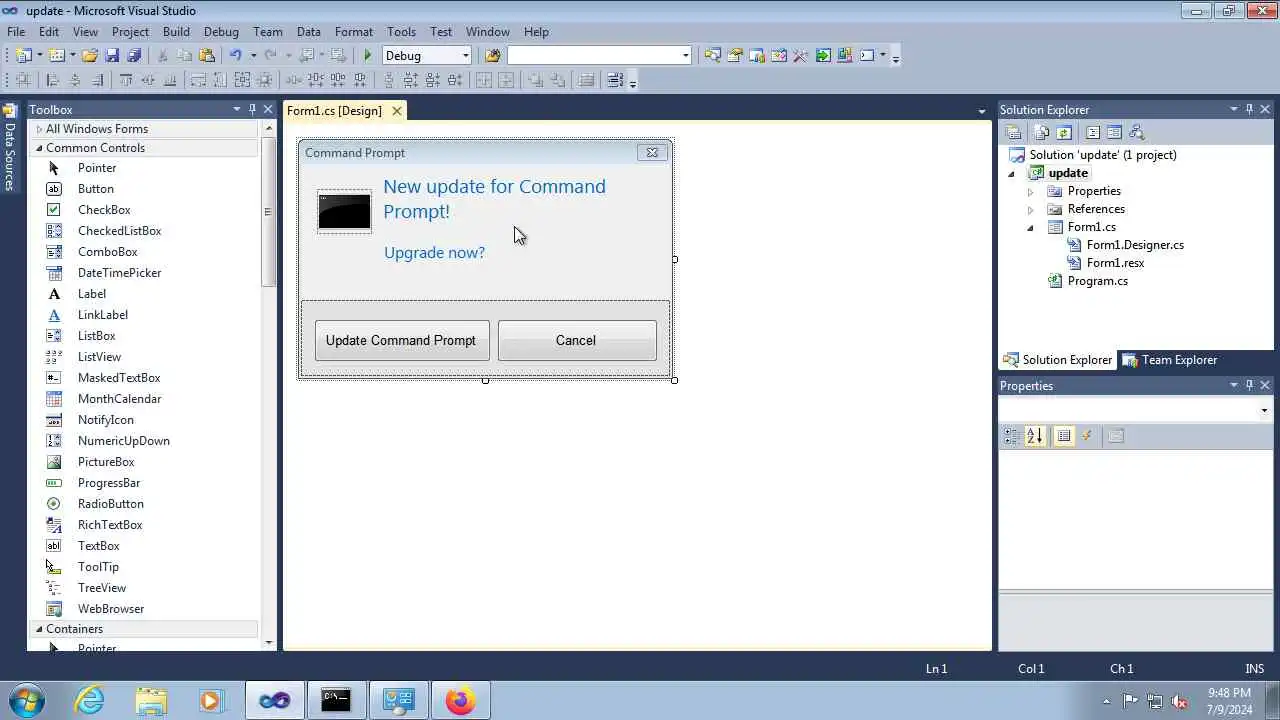Viewport: 1280px width, 720px height.
Task: Collapse the Common Controls toolbox group
Action: click(x=40, y=148)
